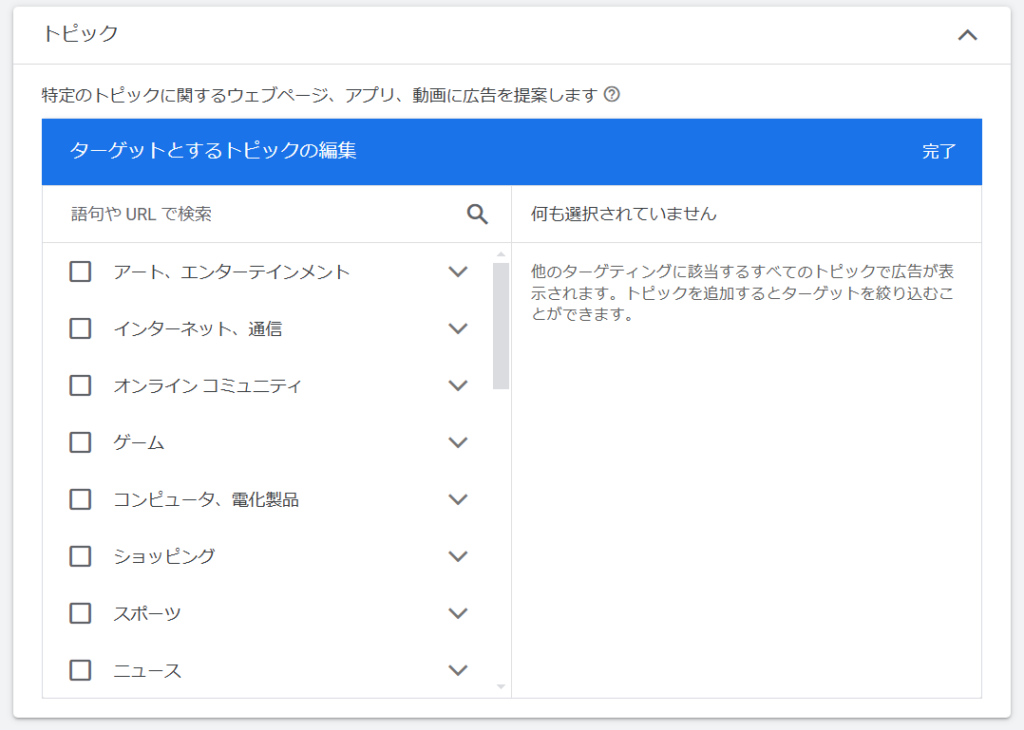The image size is (1024, 730).
Task: Check the スポーツ checkbox
Action: tap(80, 613)
